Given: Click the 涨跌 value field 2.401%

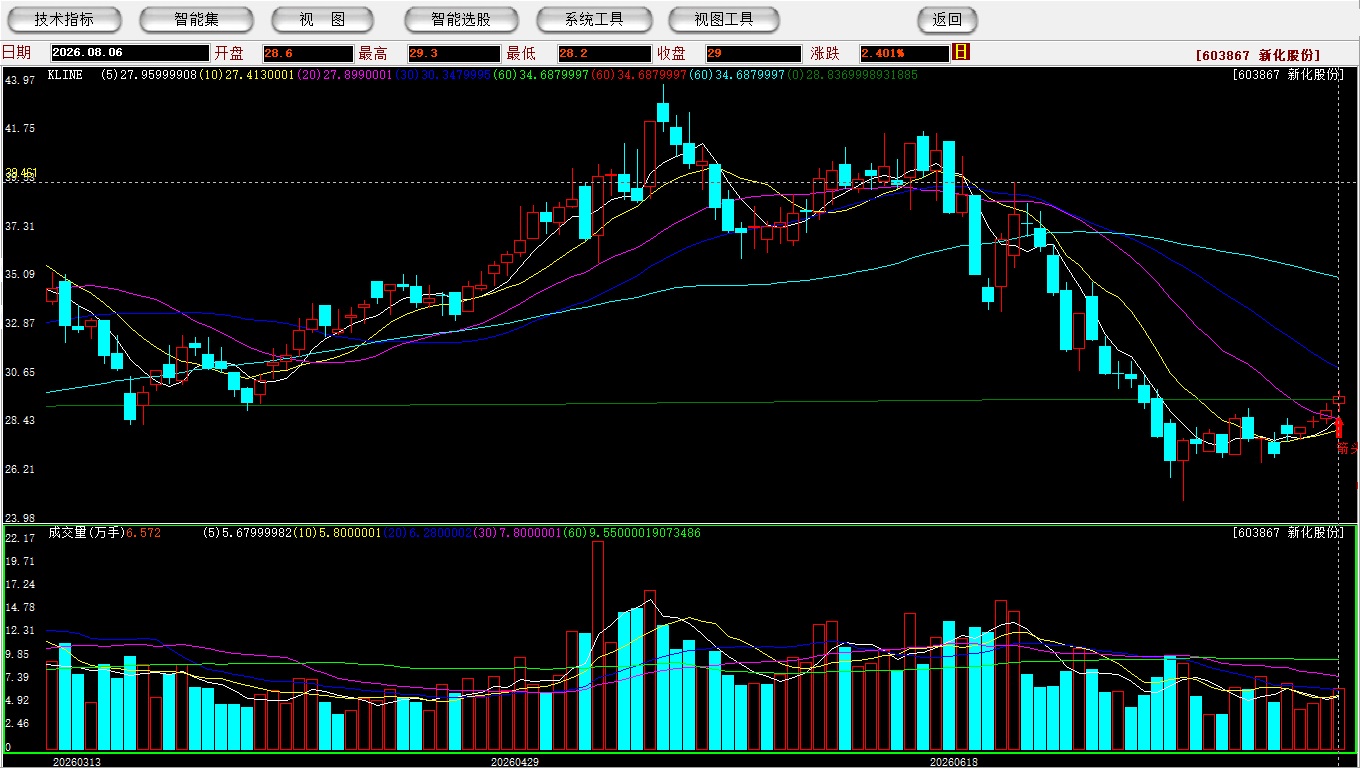Looking at the screenshot, I should [904, 53].
